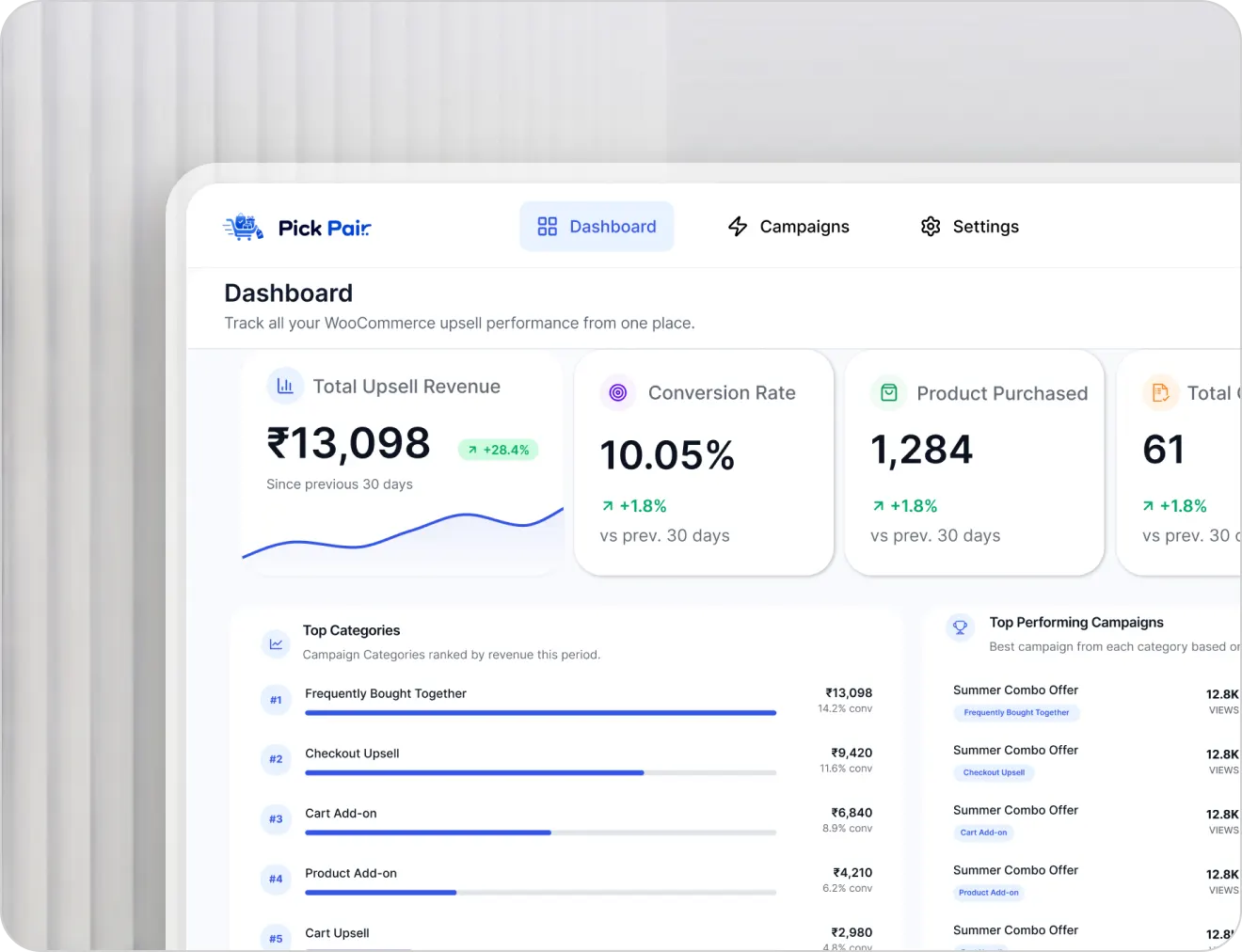1242x952 pixels.
Task: Select the Cart Add-on category label
Action: tap(341, 814)
